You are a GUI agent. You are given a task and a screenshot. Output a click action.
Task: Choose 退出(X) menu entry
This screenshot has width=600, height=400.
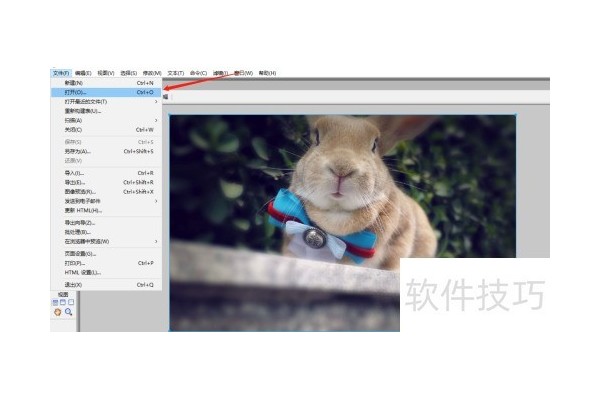106,285
